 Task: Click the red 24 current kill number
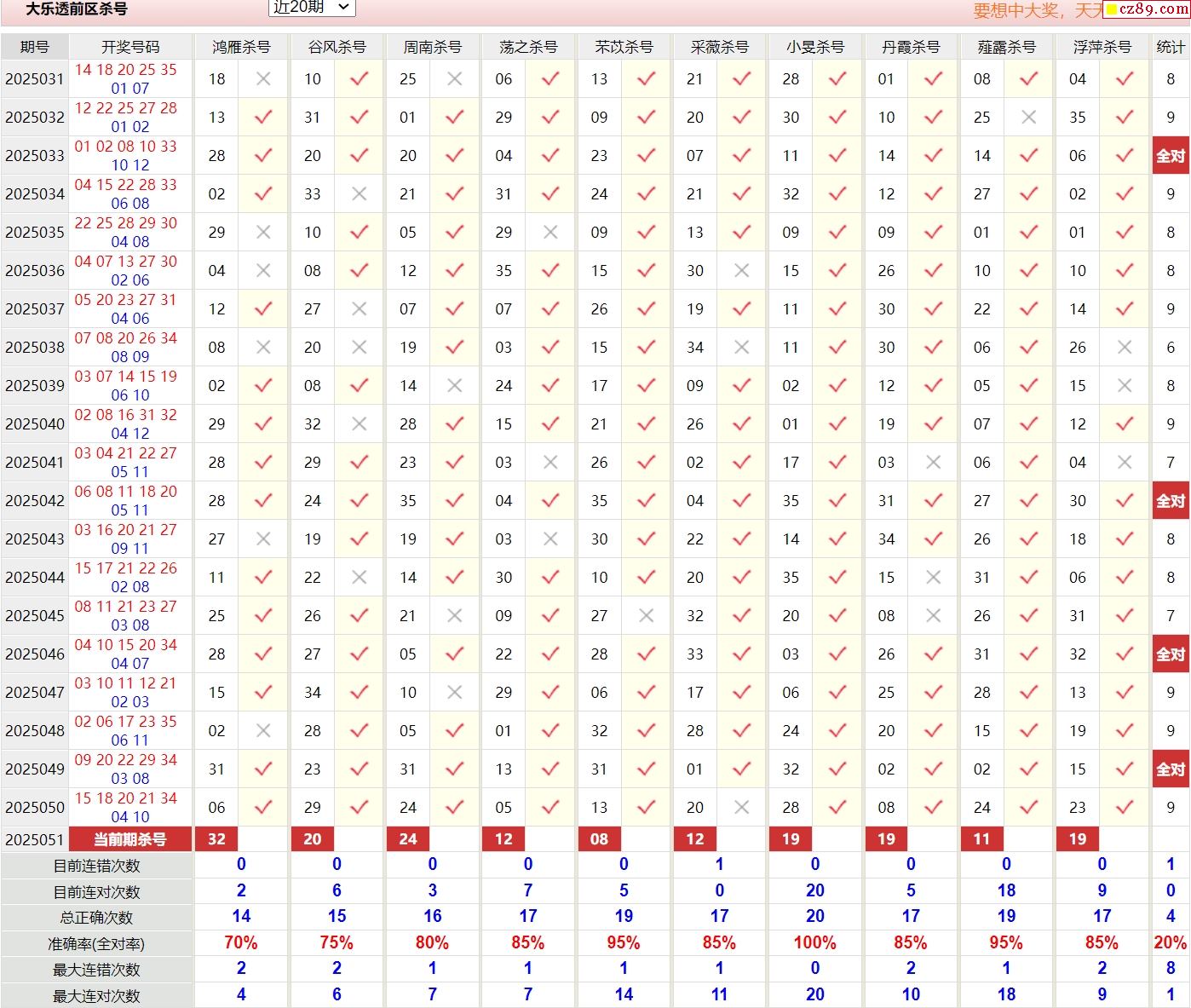pyautogui.click(x=408, y=839)
